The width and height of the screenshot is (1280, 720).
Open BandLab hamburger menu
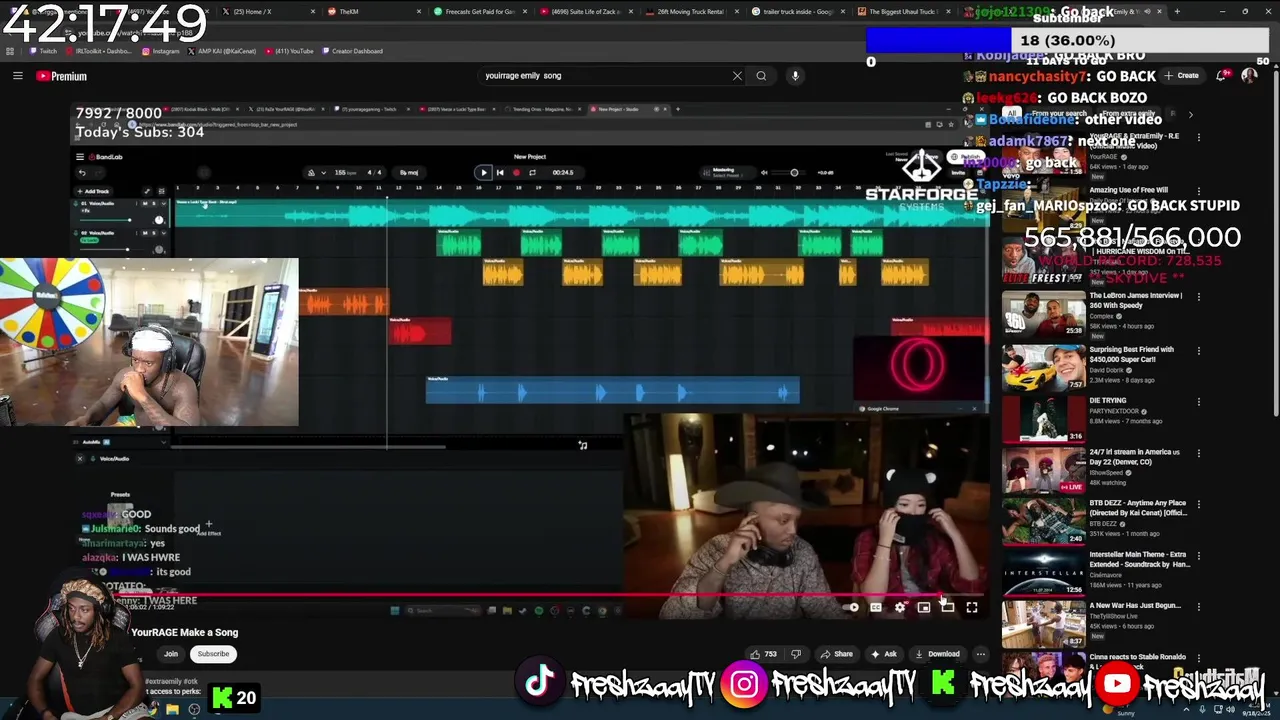pos(80,157)
